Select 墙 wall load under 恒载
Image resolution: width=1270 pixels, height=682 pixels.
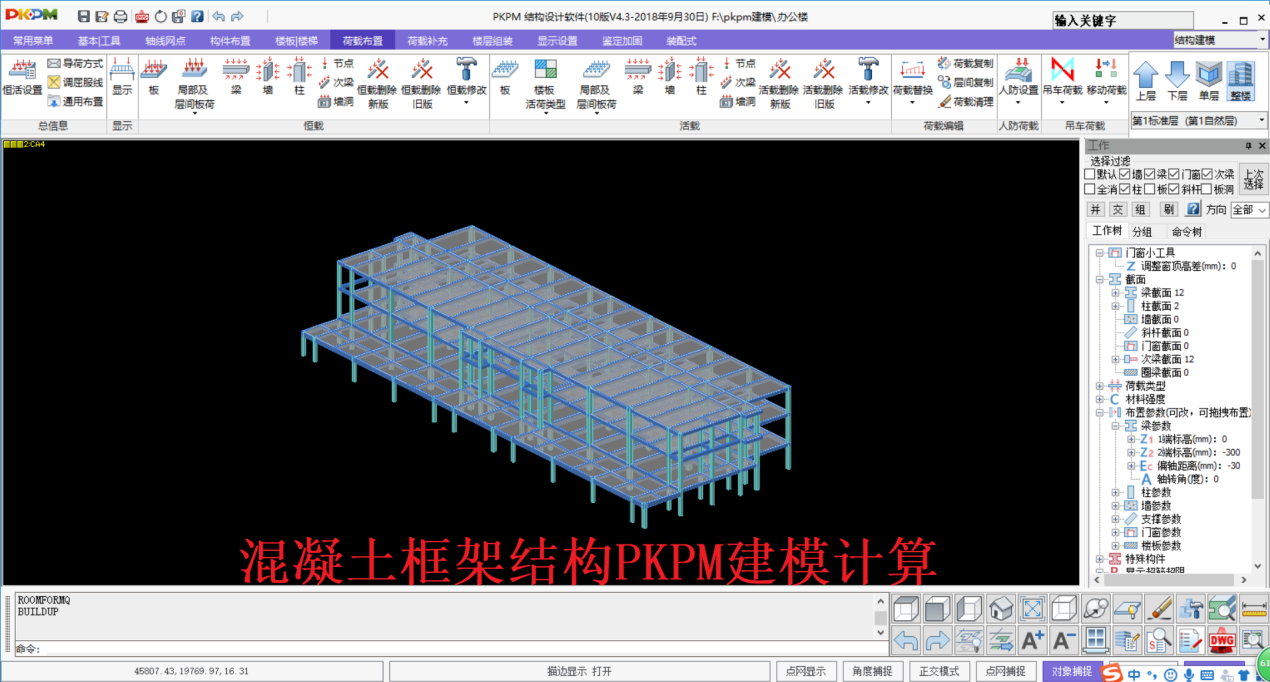(x=267, y=77)
